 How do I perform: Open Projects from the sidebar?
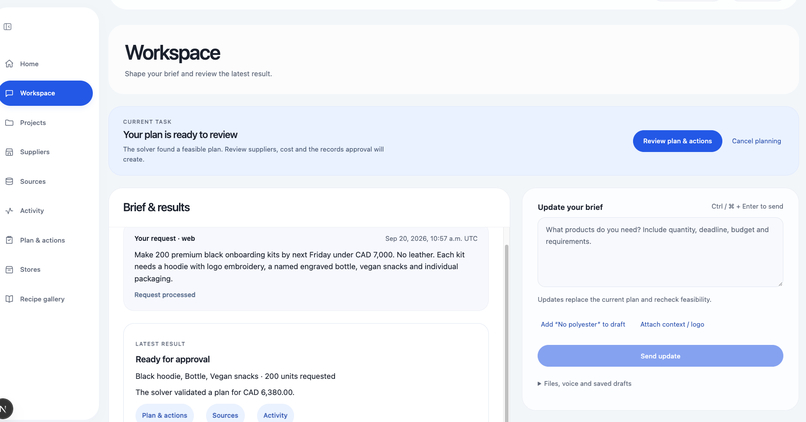point(33,123)
